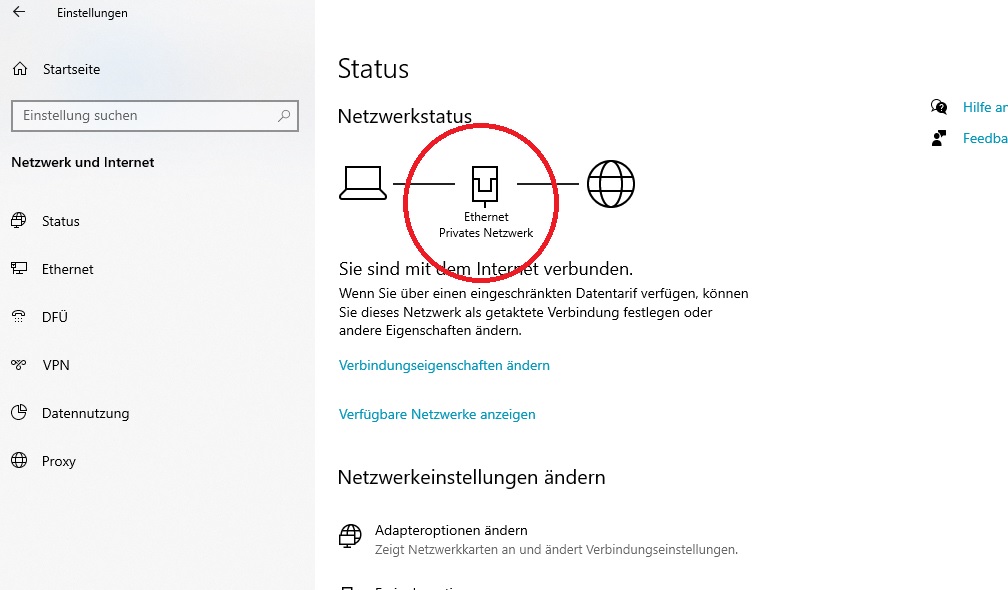Open Verbindungseigenschaften ändern
The height and width of the screenshot is (590, 1008).
click(x=443, y=365)
